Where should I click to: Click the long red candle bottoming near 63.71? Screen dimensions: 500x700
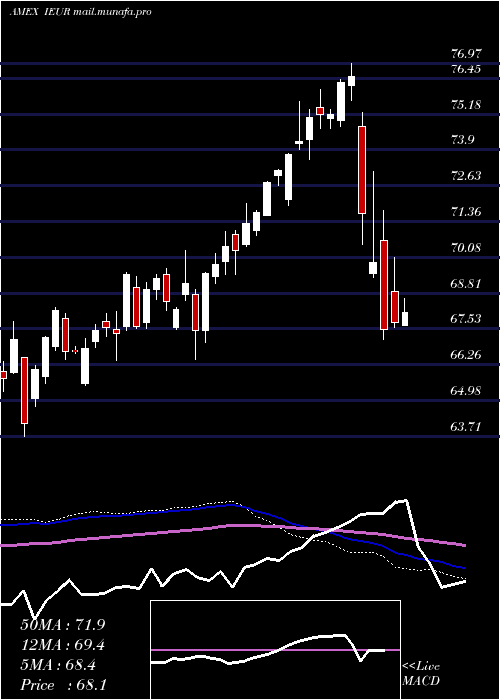tap(24, 390)
